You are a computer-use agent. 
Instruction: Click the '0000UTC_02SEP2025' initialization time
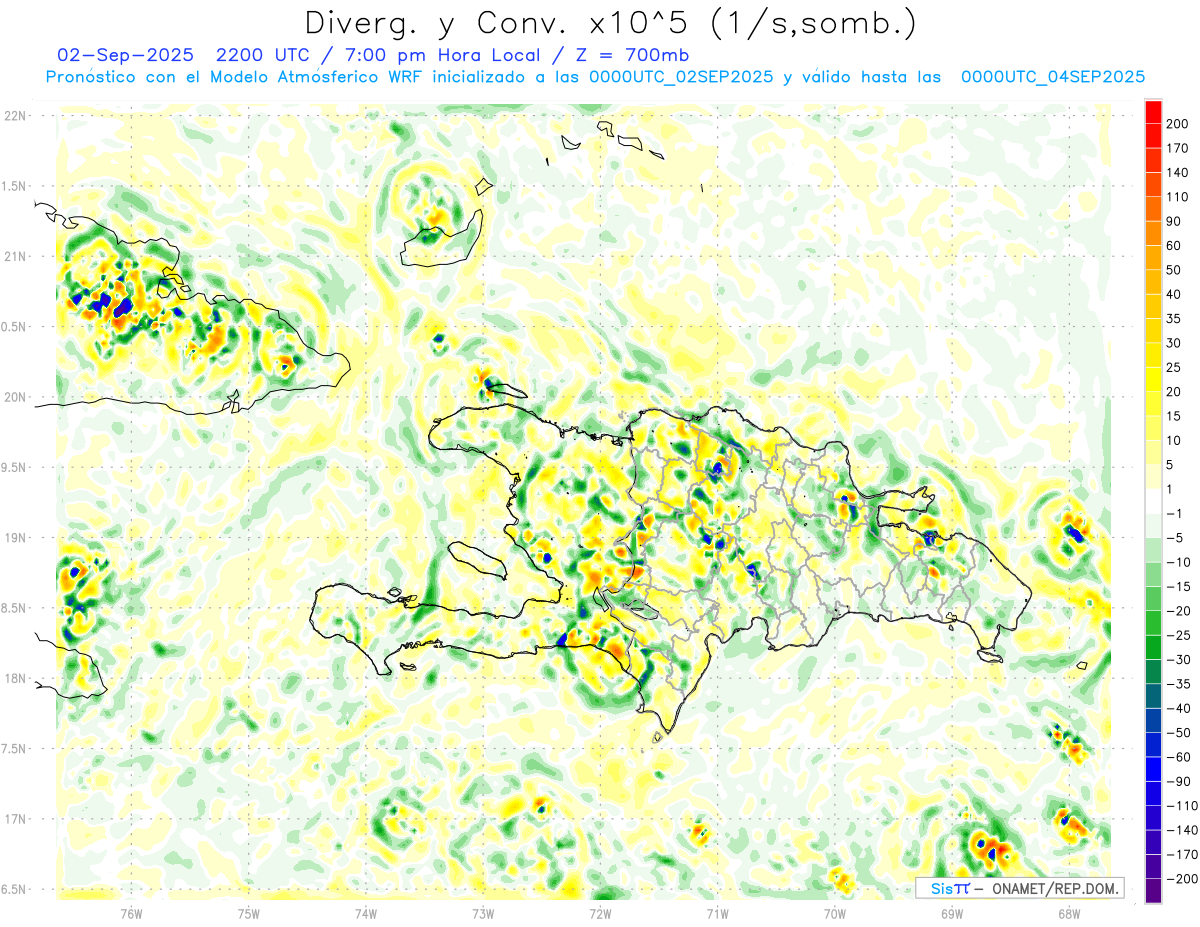682,77
